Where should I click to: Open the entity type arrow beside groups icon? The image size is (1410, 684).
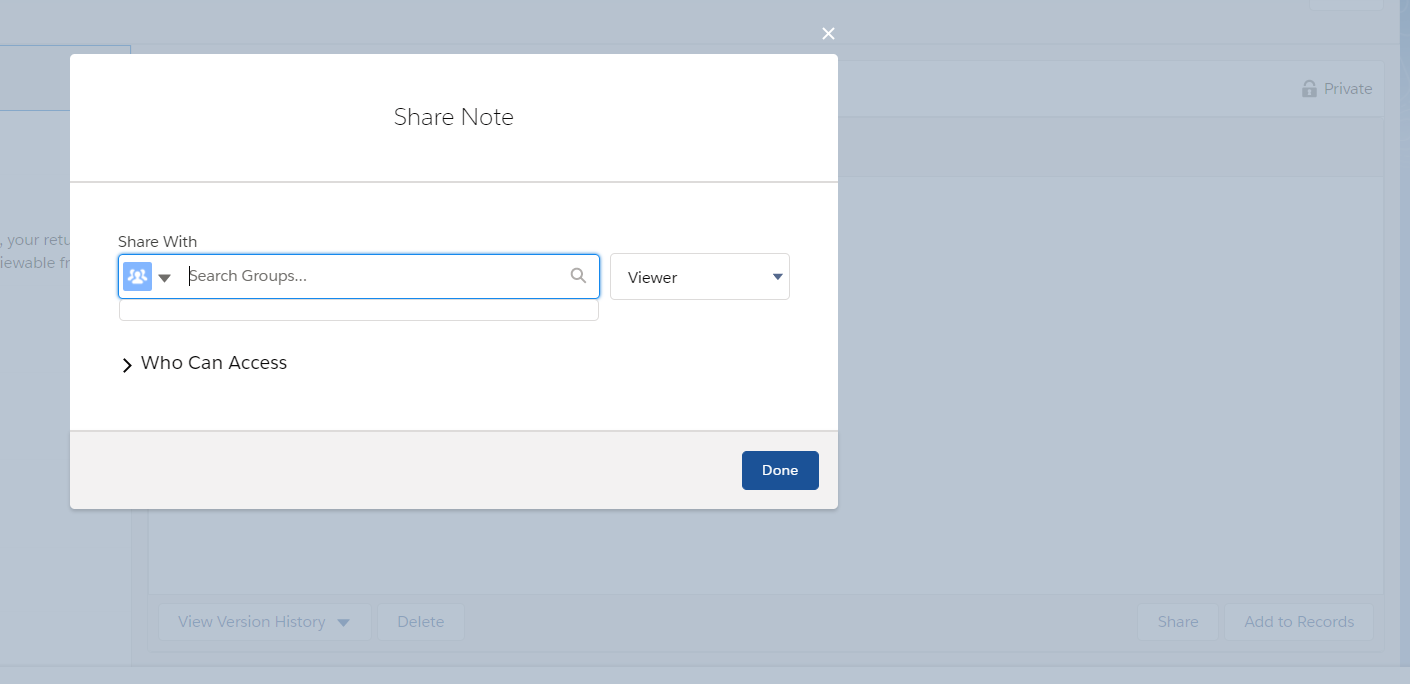click(x=165, y=277)
